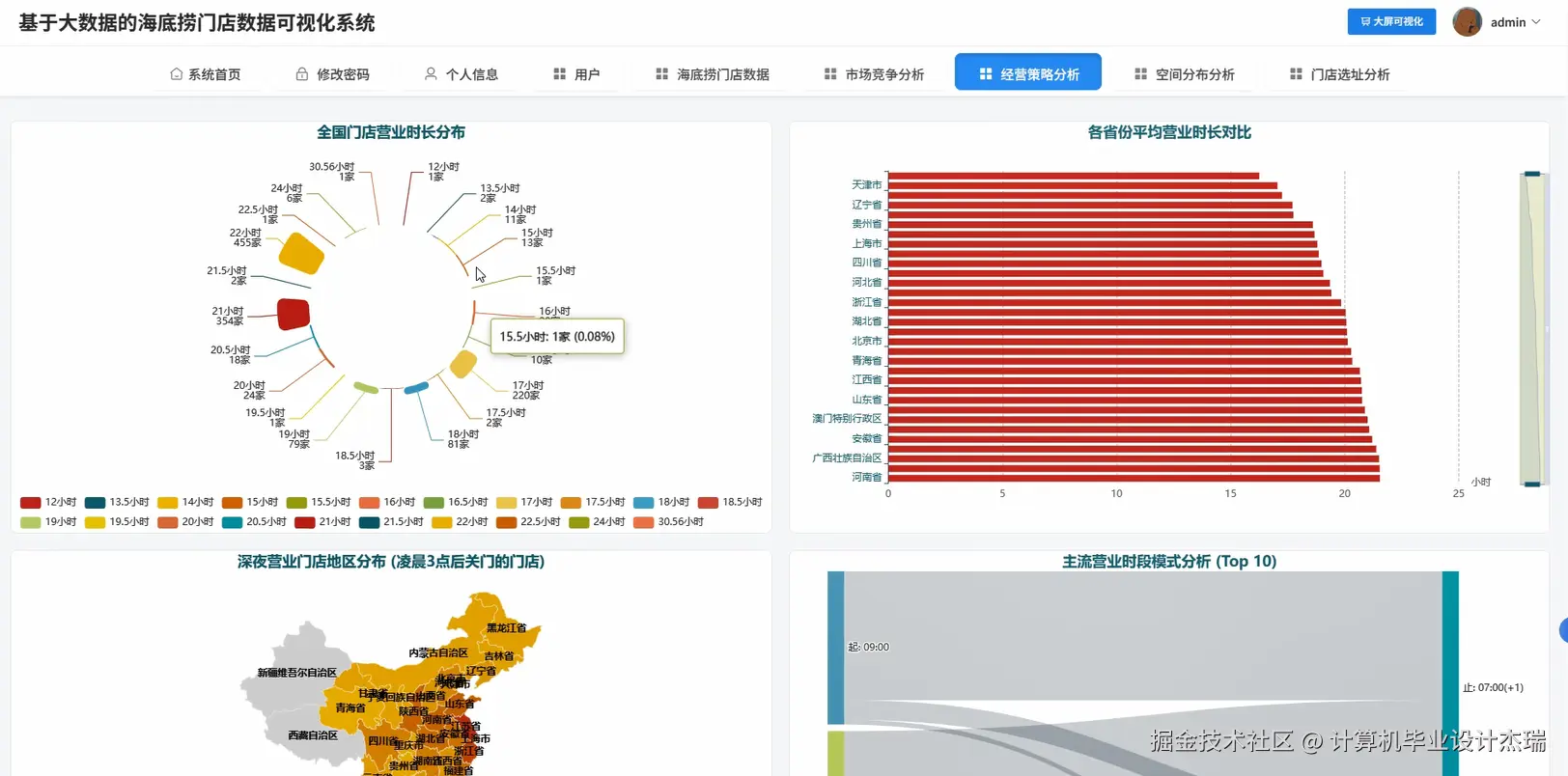Click the 主流营业时段模式分析 (Top 10) title
Screen dimensions: 1568x776
click(1169, 562)
